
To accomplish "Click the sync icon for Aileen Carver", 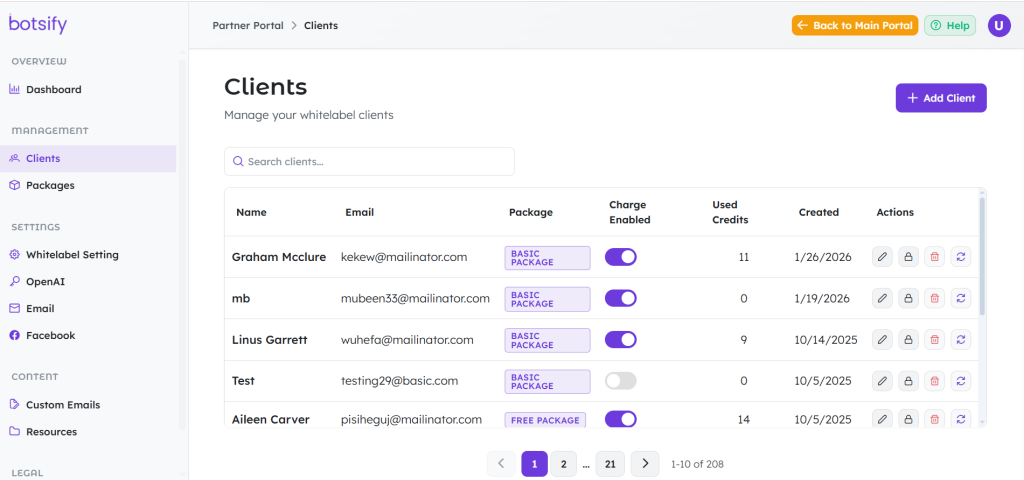I will click(x=961, y=419).
